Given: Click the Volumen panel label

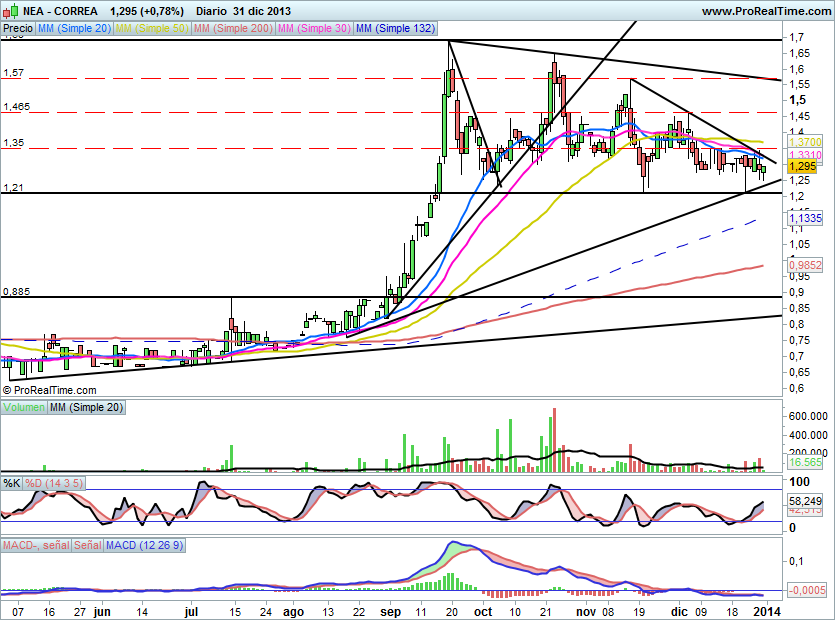Looking at the screenshot, I should 24,409.
